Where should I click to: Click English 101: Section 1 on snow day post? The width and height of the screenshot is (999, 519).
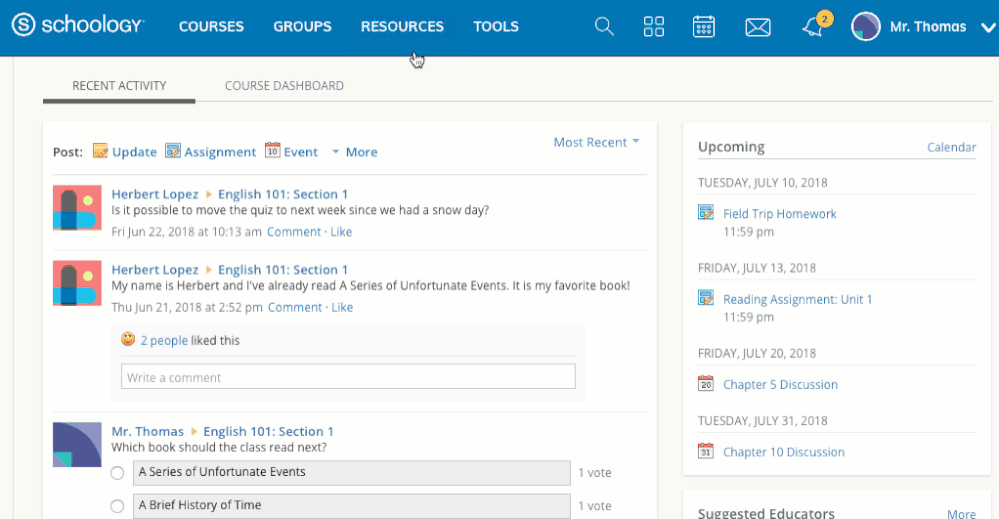(x=283, y=194)
